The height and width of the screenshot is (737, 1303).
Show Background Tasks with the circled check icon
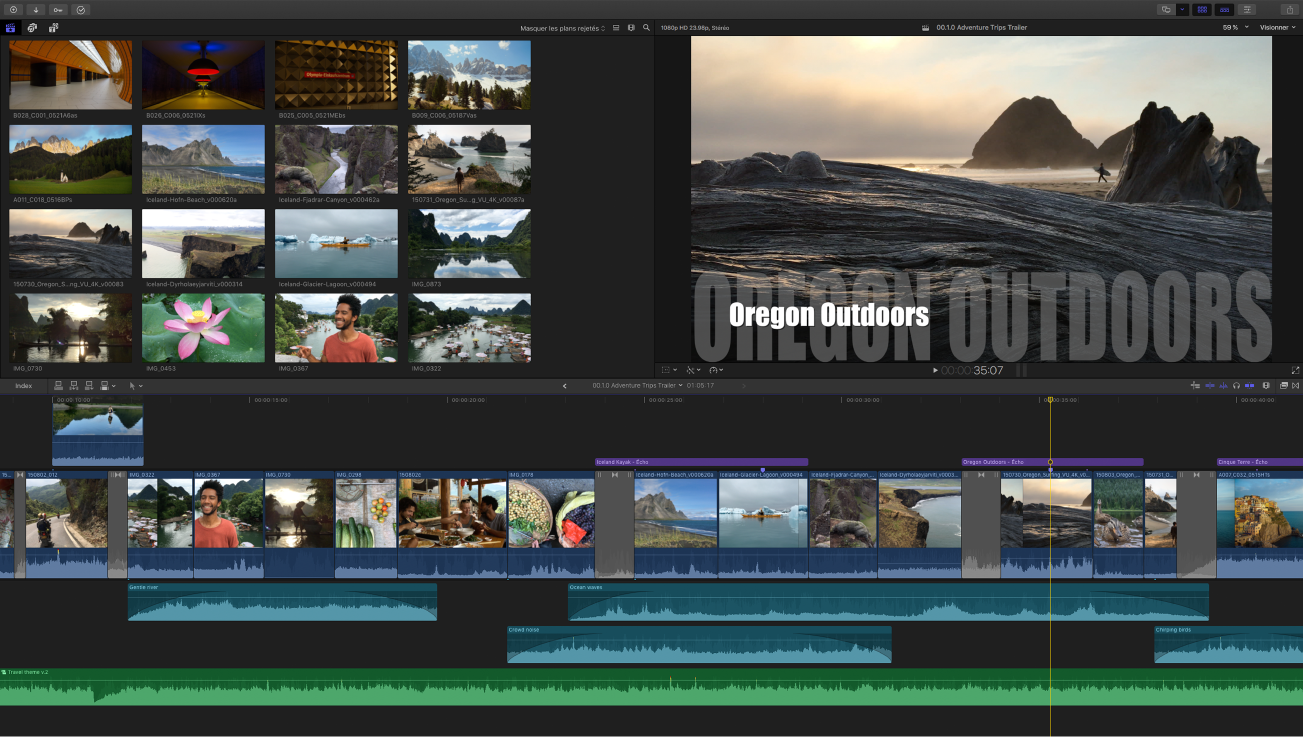point(80,9)
